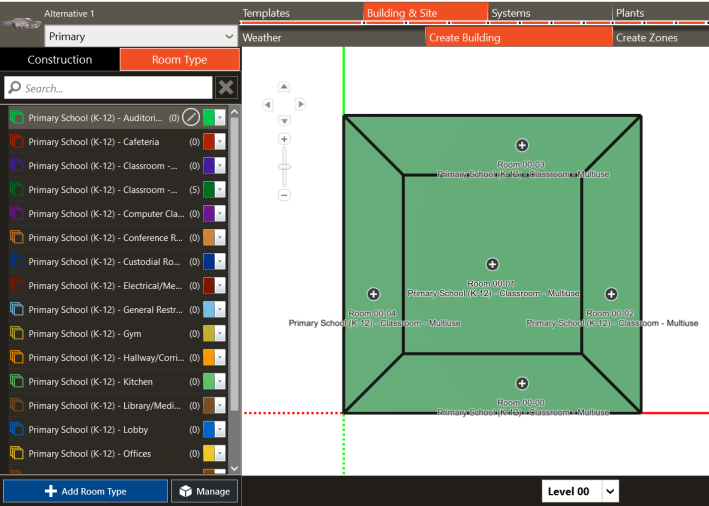Click the Gym room type stack icon

(17, 333)
